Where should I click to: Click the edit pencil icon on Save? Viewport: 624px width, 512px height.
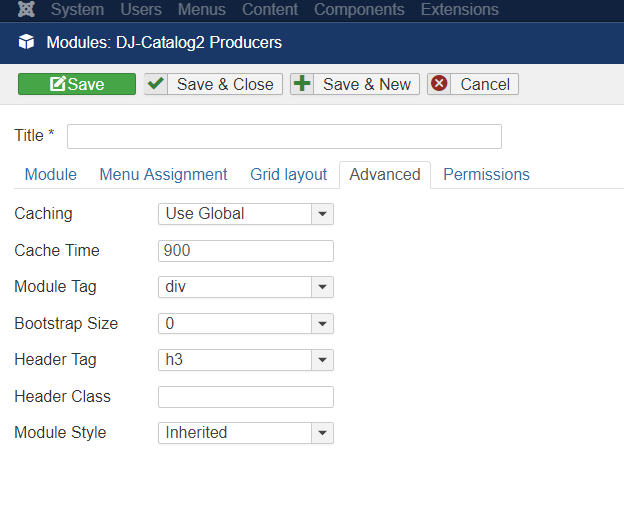tap(57, 84)
